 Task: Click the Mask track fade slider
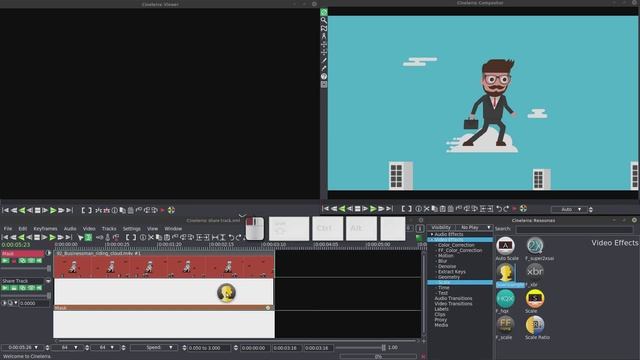26,268
